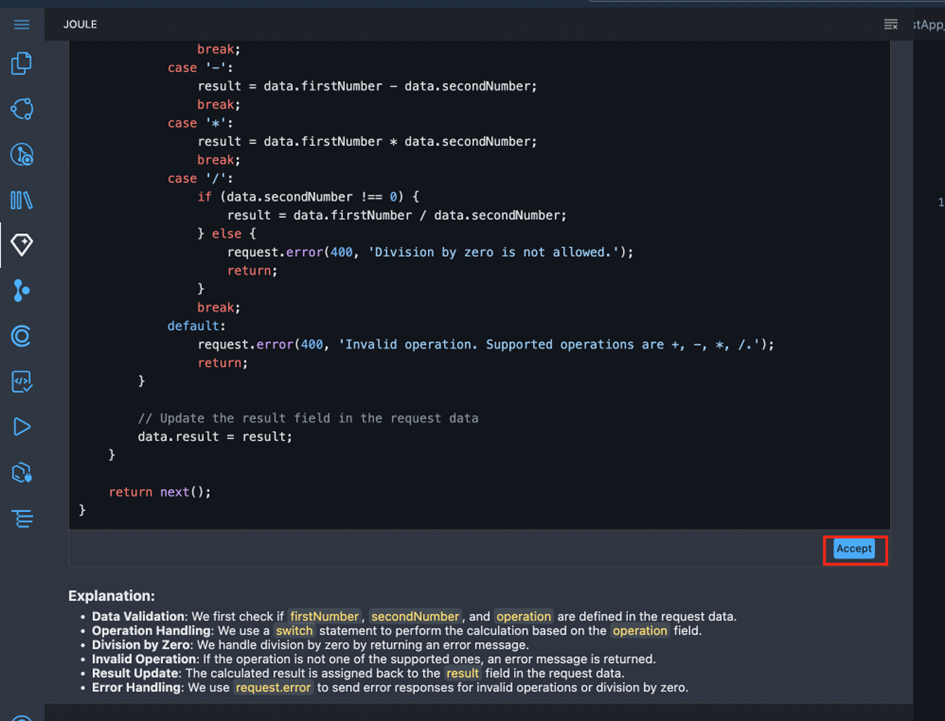Open the cube icon in sidebar
The width and height of the screenshot is (945, 721).
21,472
